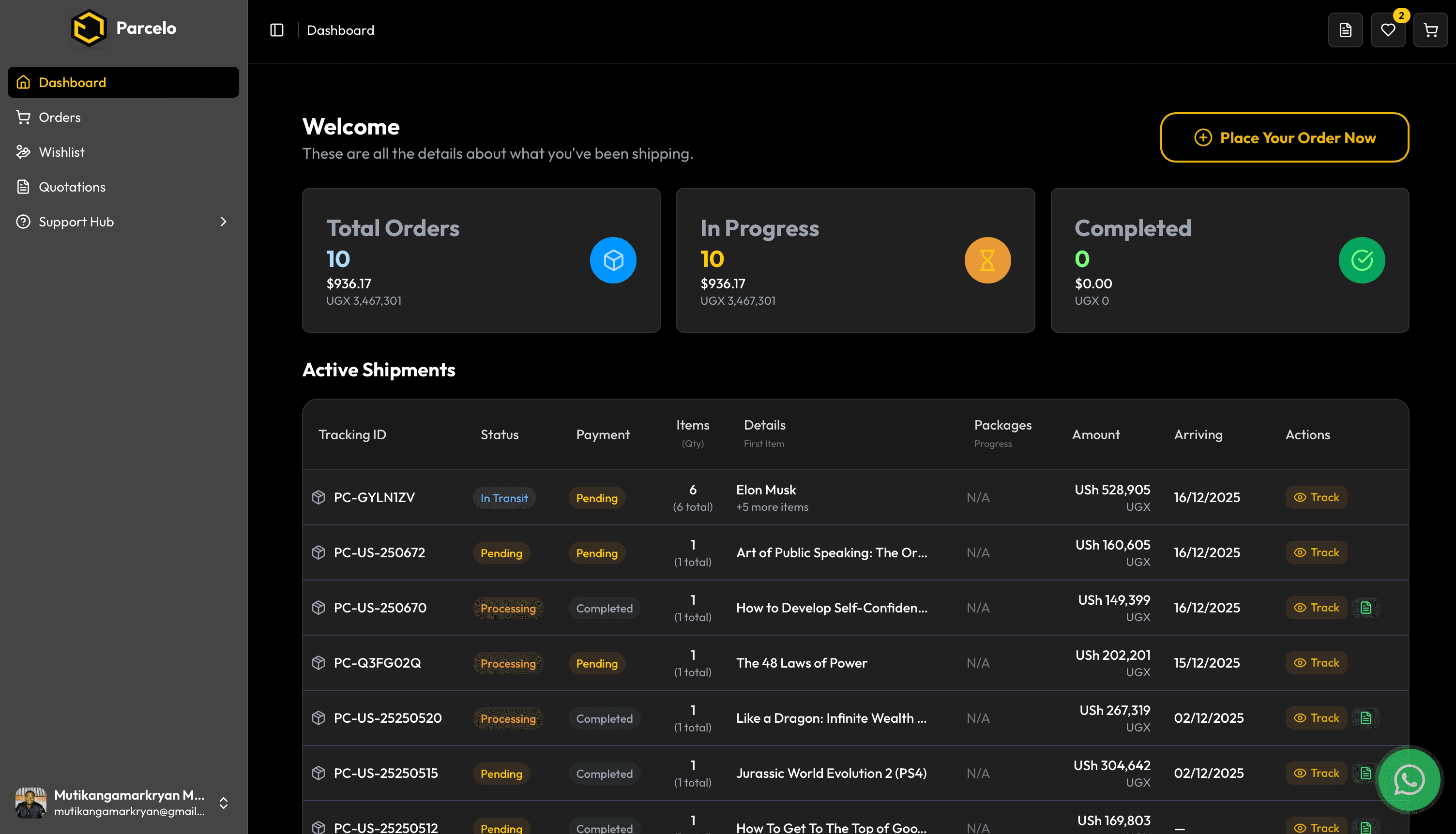Track shipment PC-Q3FG02Q
Viewport: 1456px width, 834px height.
click(x=1316, y=663)
